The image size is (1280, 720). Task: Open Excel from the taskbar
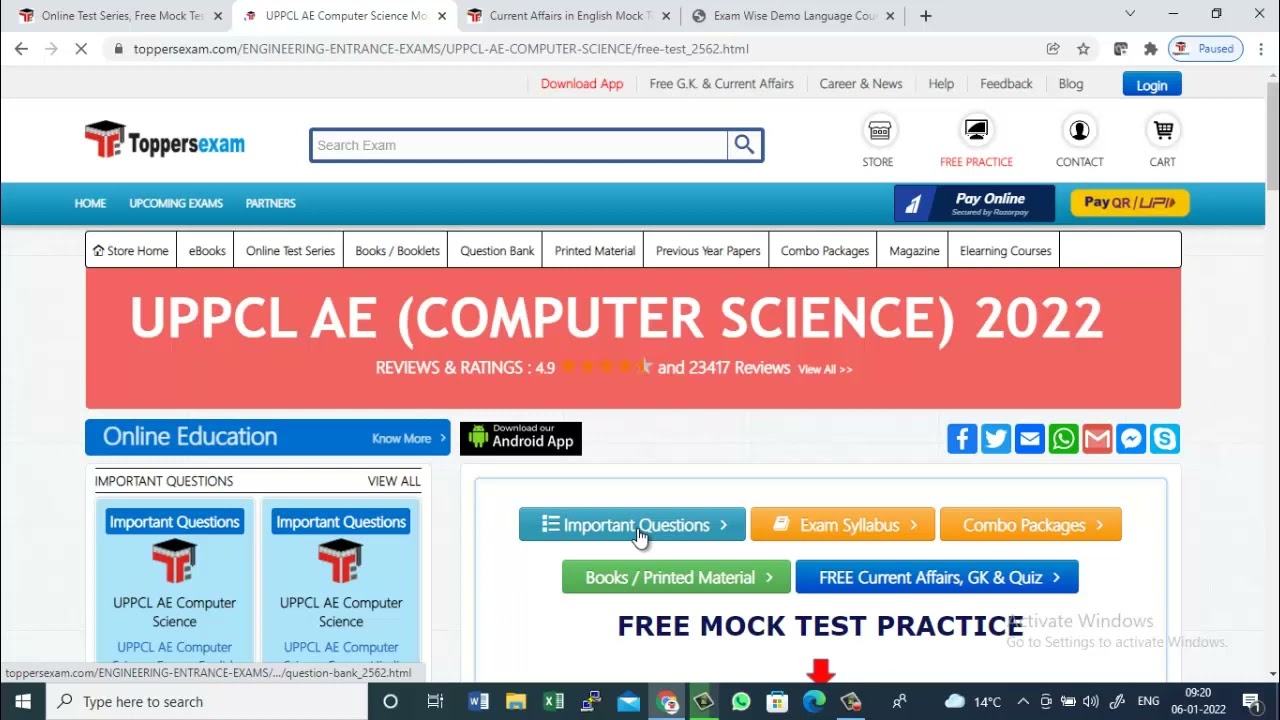point(553,702)
